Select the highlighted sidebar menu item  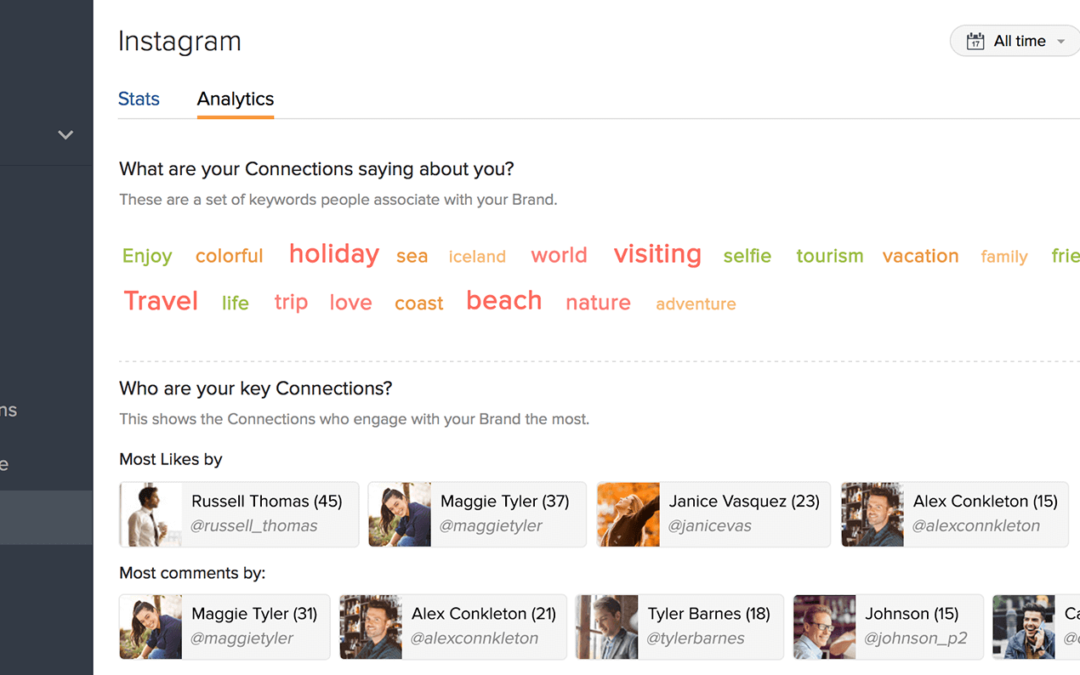tap(46, 517)
